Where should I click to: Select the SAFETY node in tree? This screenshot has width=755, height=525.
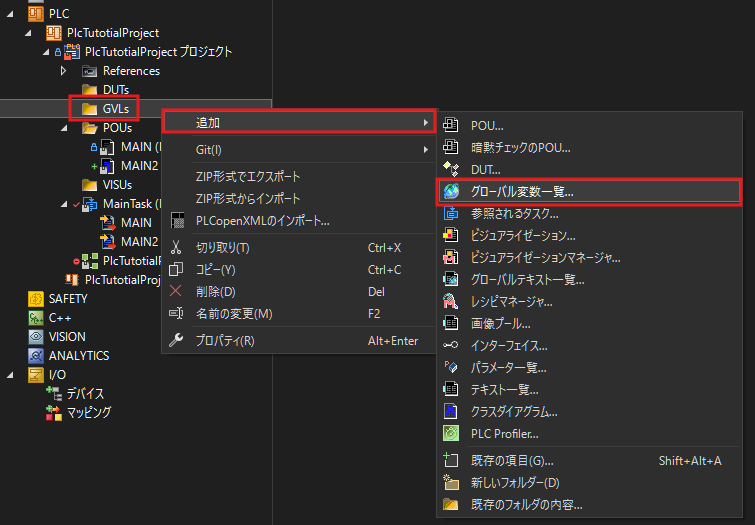[67, 298]
